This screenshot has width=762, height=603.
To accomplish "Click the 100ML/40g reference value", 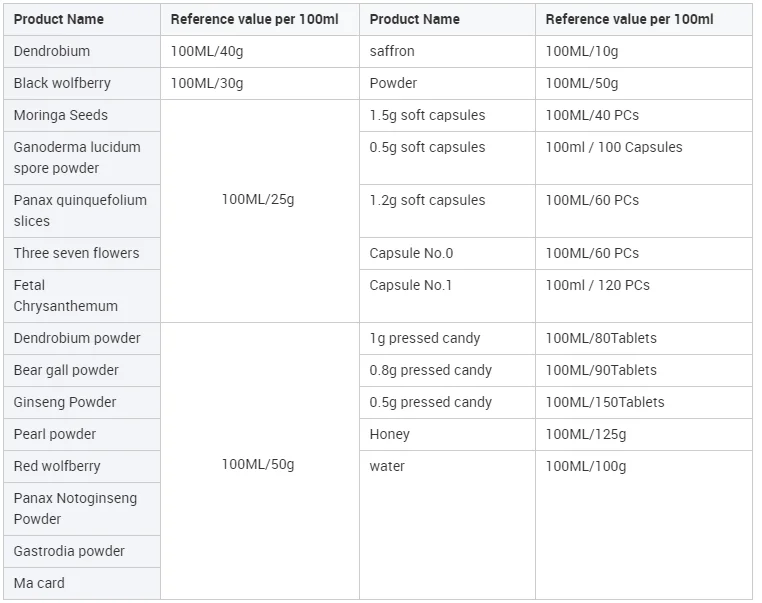I will (x=207, y=51).
